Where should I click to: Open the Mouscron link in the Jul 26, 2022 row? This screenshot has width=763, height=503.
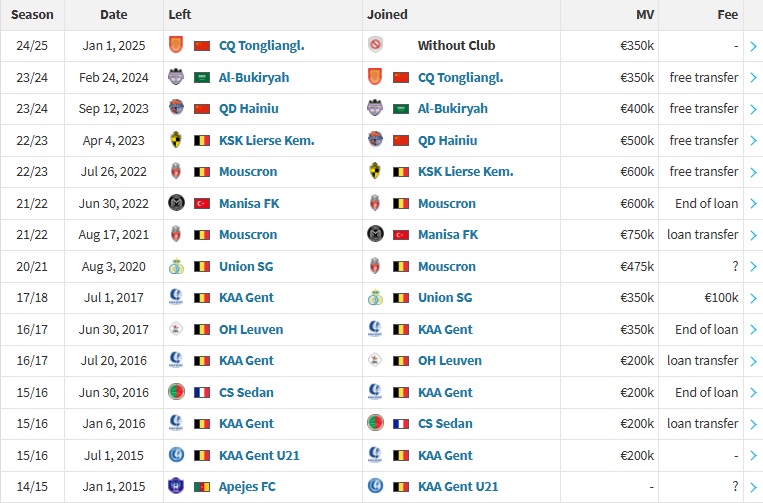[248, 172]
